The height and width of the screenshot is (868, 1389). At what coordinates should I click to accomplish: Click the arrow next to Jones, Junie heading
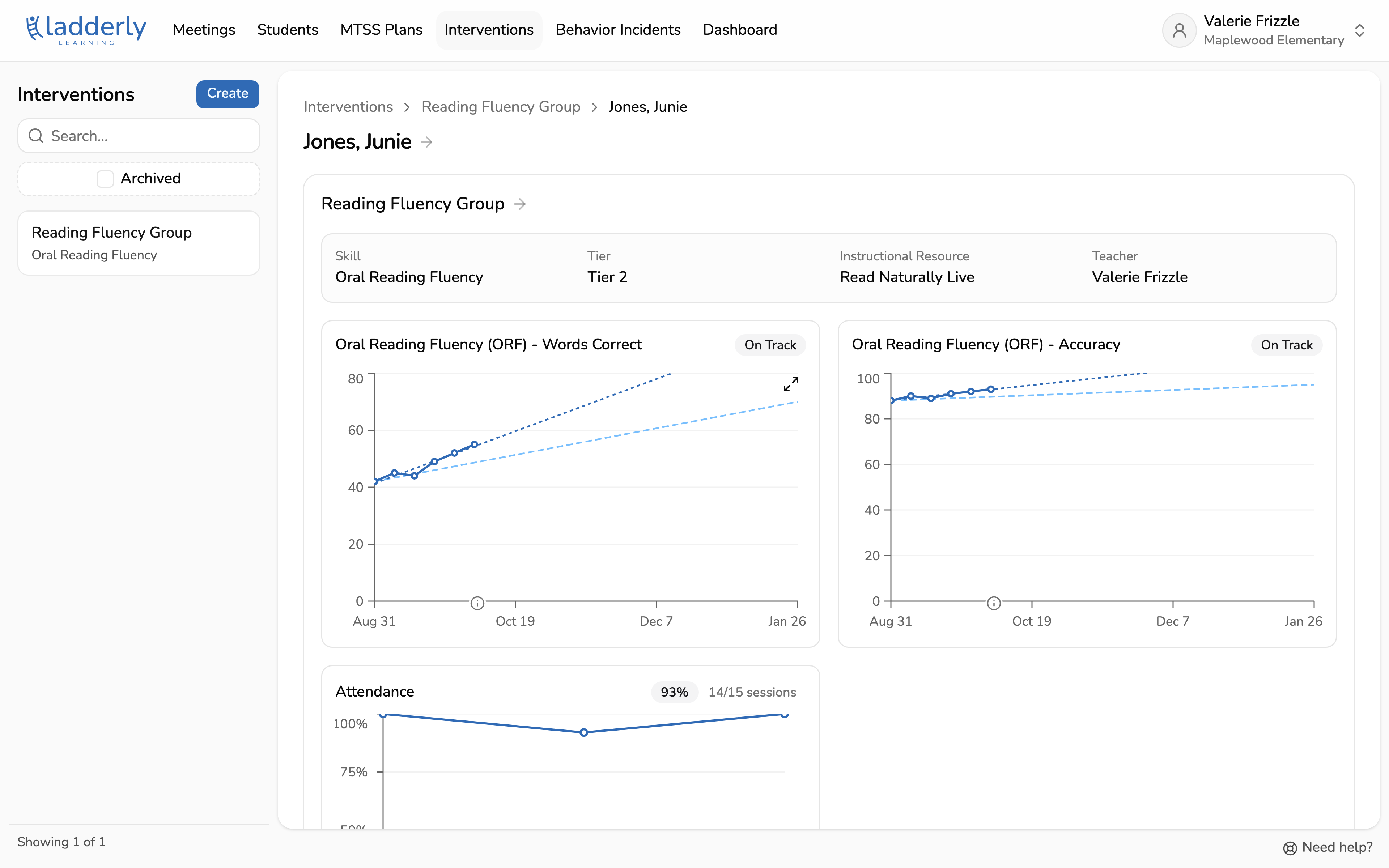(426, 142)
